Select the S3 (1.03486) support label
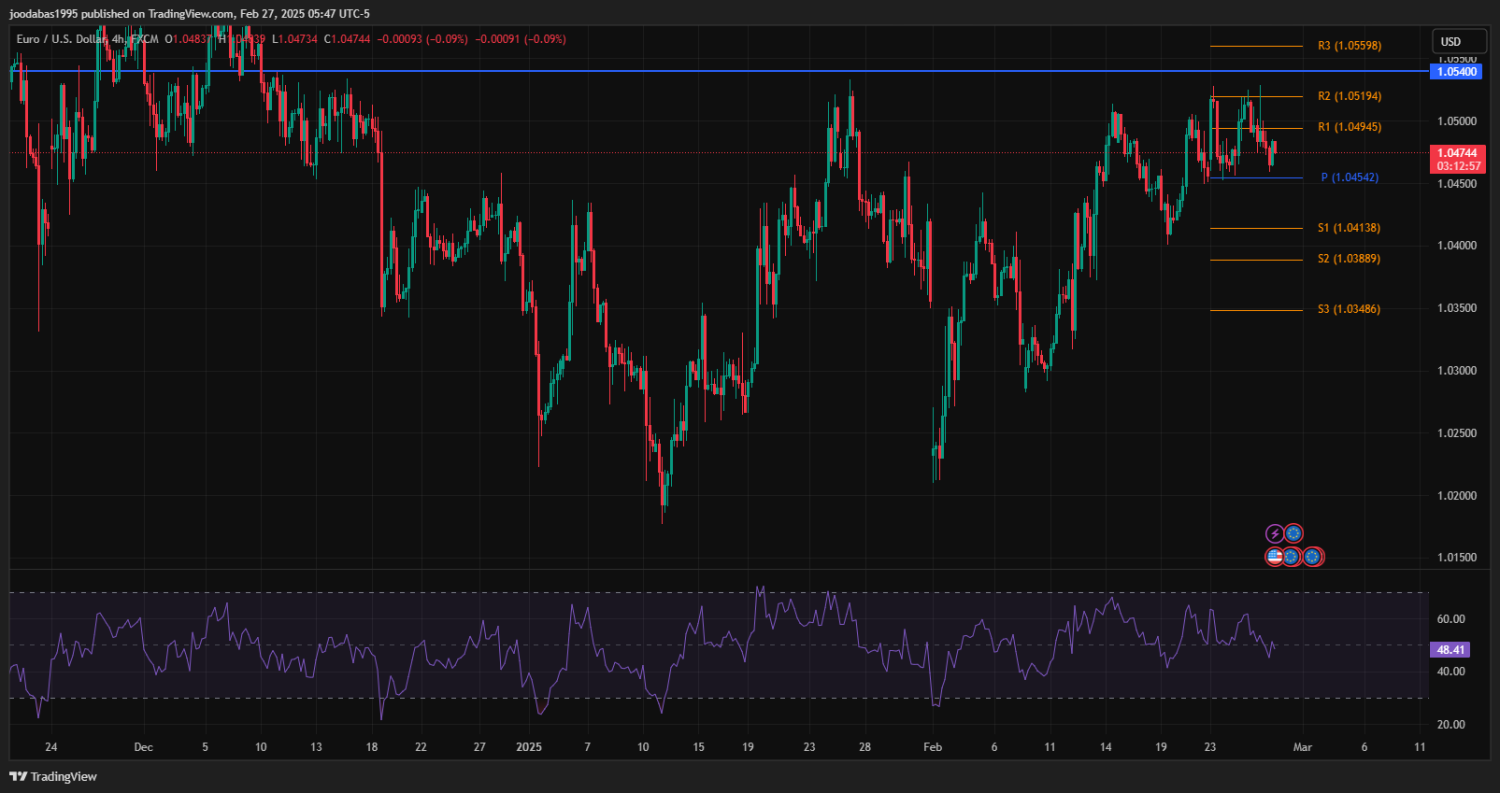The height and width of the screenshot is (793, 1500). point(1349,309)
